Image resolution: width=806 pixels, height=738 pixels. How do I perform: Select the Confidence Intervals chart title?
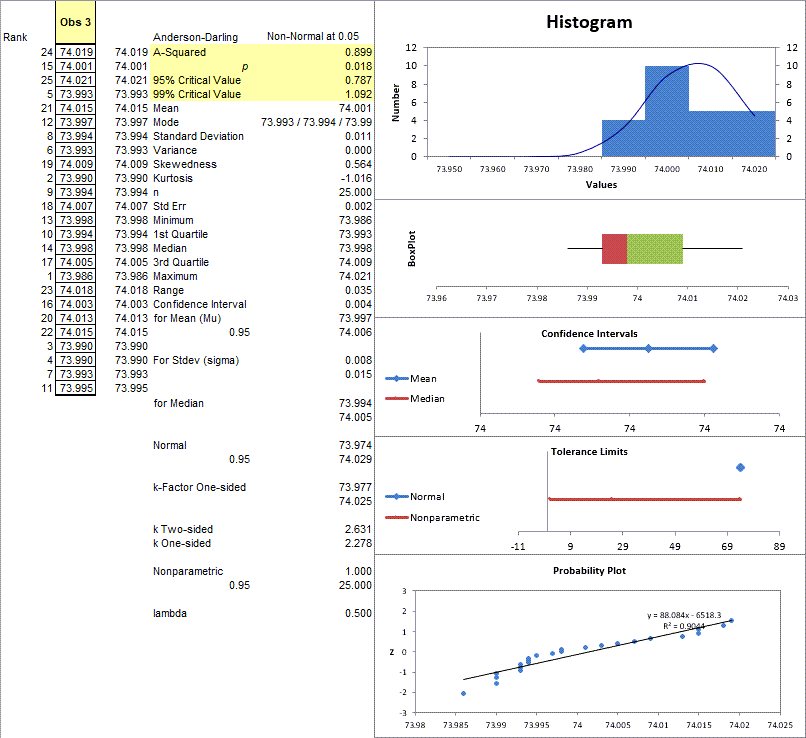coord(589,333)
